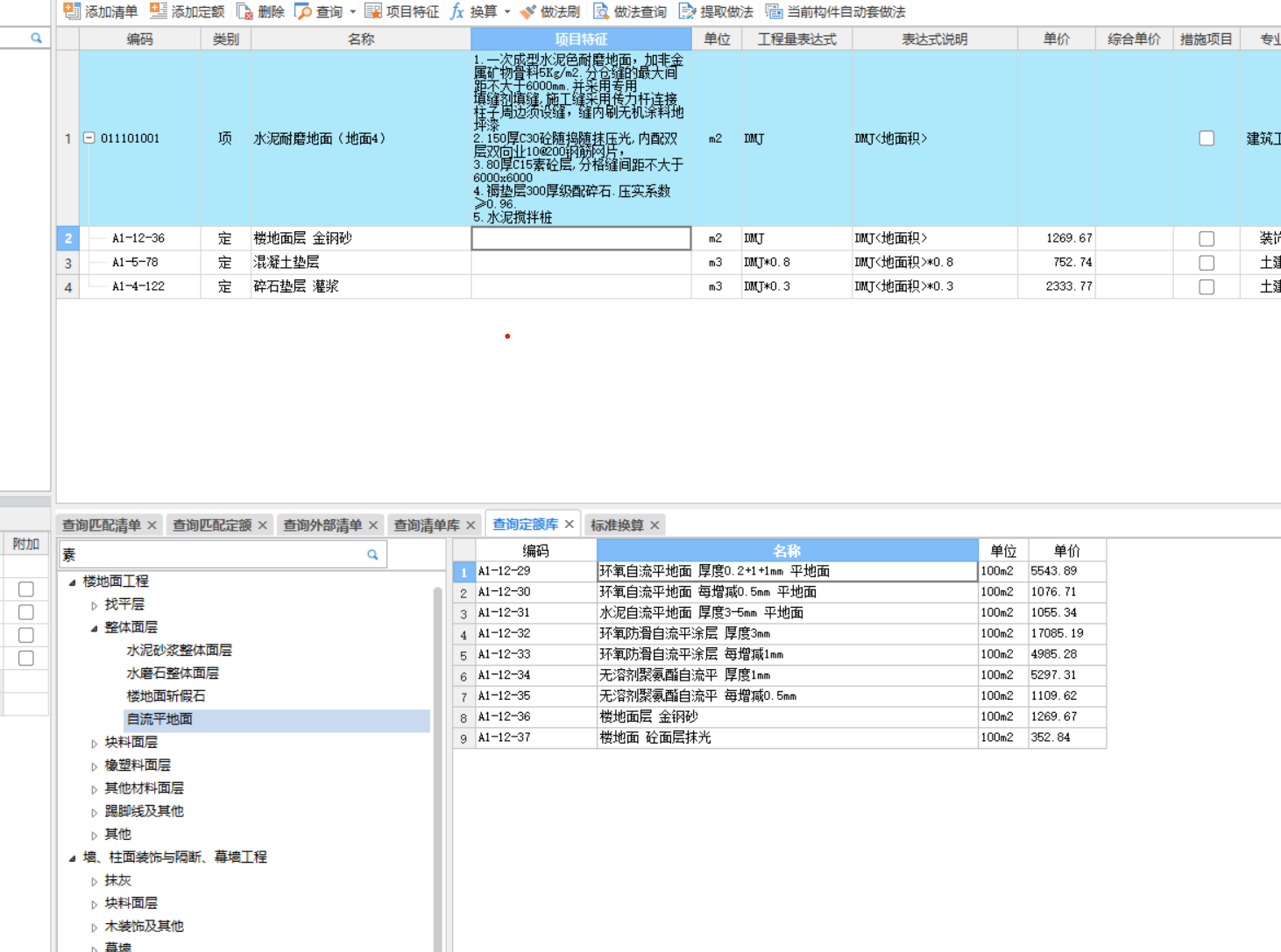This screenshot has width=1281, height=952.
Task: Switch to 查询匹配定额 tab
Action: [211, 525]
